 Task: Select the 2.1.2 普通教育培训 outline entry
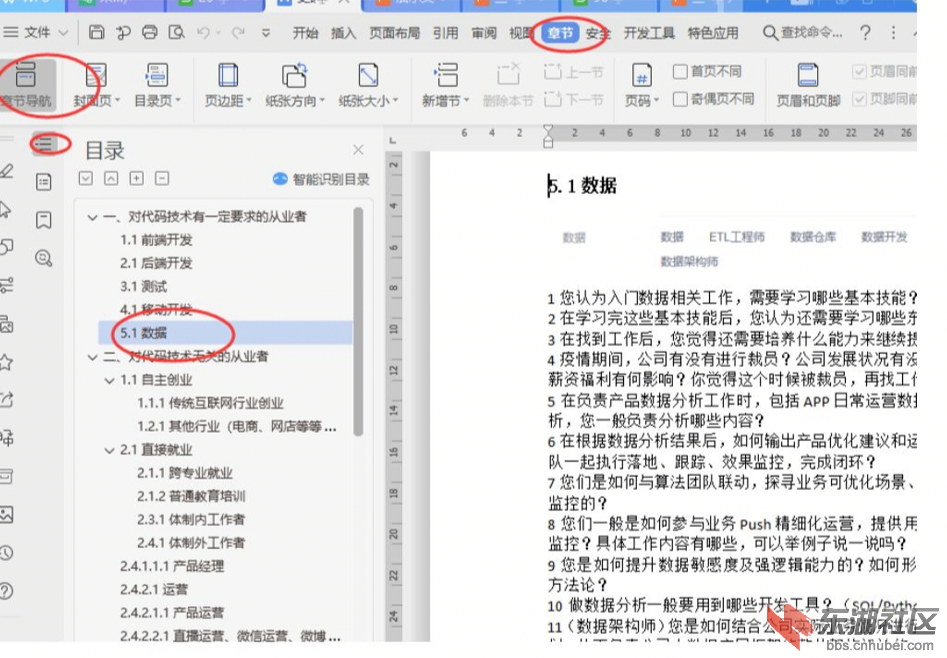[191, 496]
